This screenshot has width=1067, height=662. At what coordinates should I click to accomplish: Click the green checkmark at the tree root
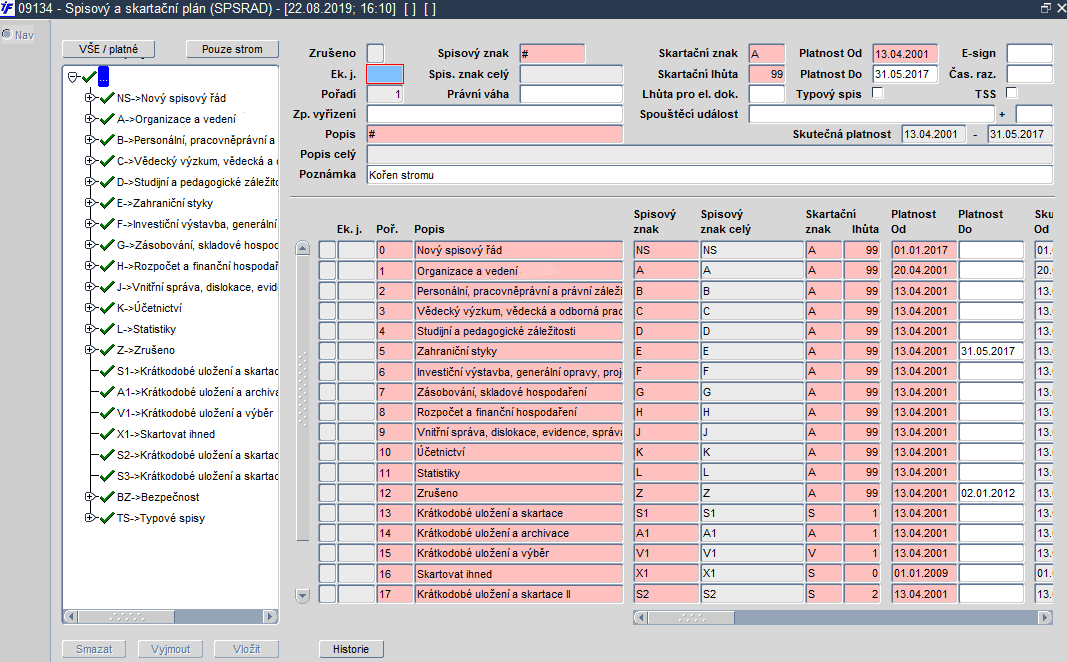point(89,77)
